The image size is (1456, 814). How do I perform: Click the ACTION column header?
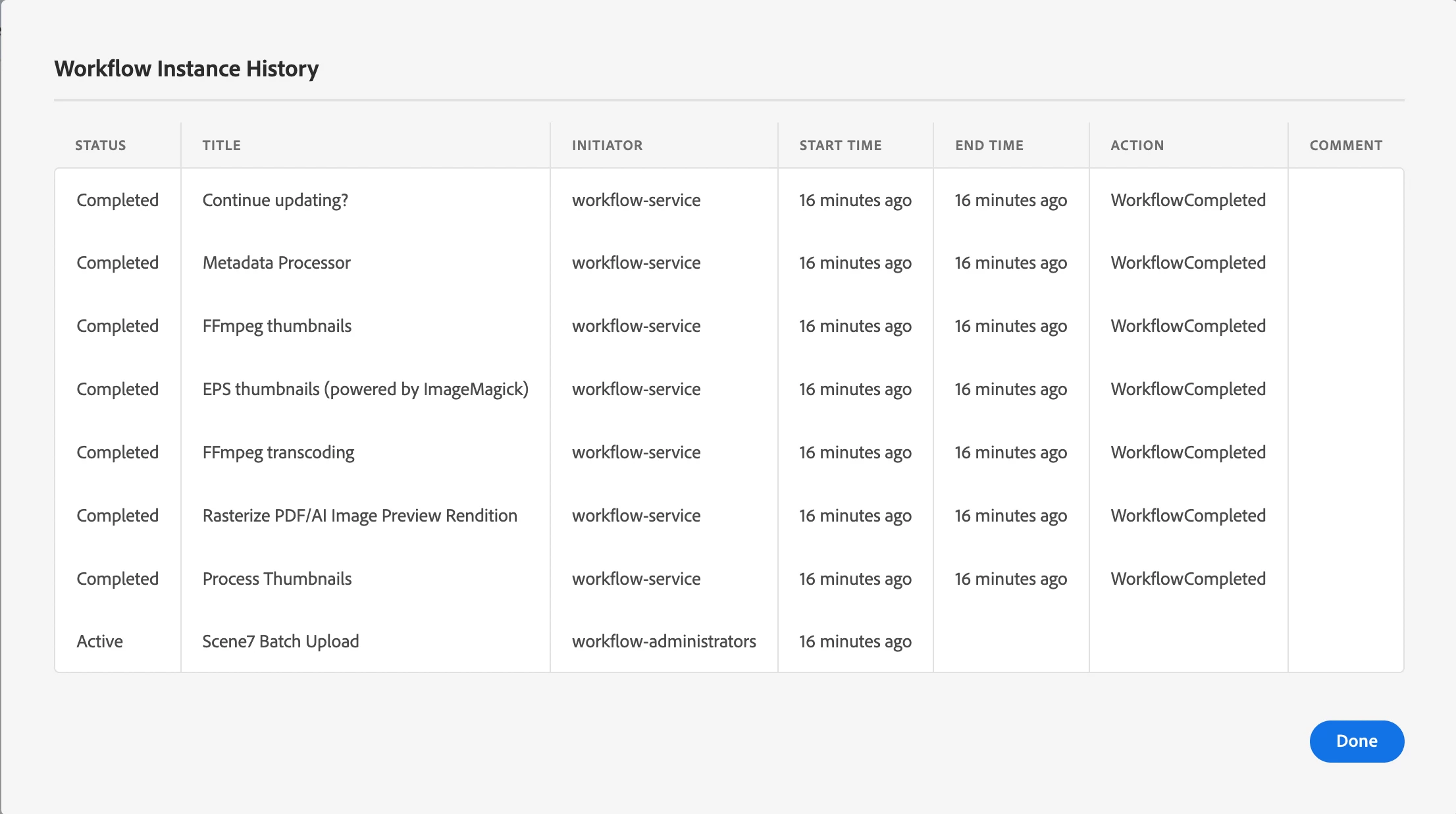(1137, 146)
